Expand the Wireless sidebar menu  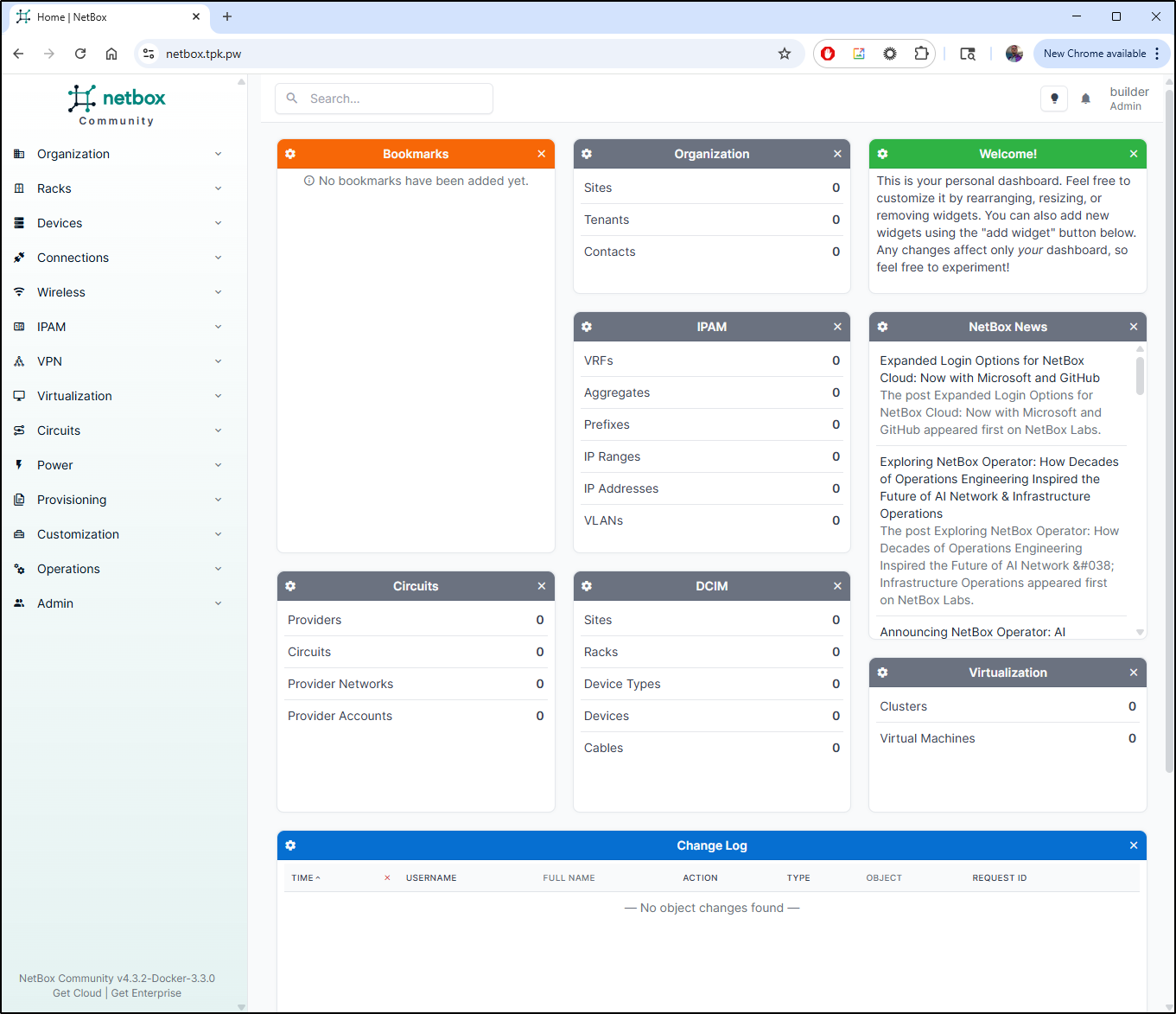coord(118,292)
